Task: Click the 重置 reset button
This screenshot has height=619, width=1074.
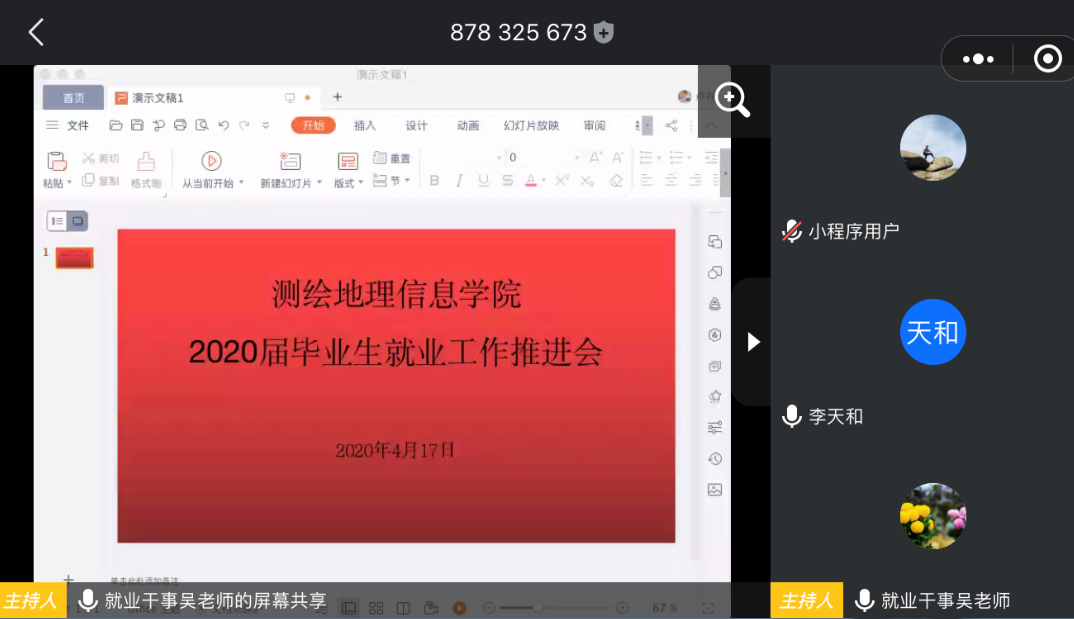Action: 392,158
